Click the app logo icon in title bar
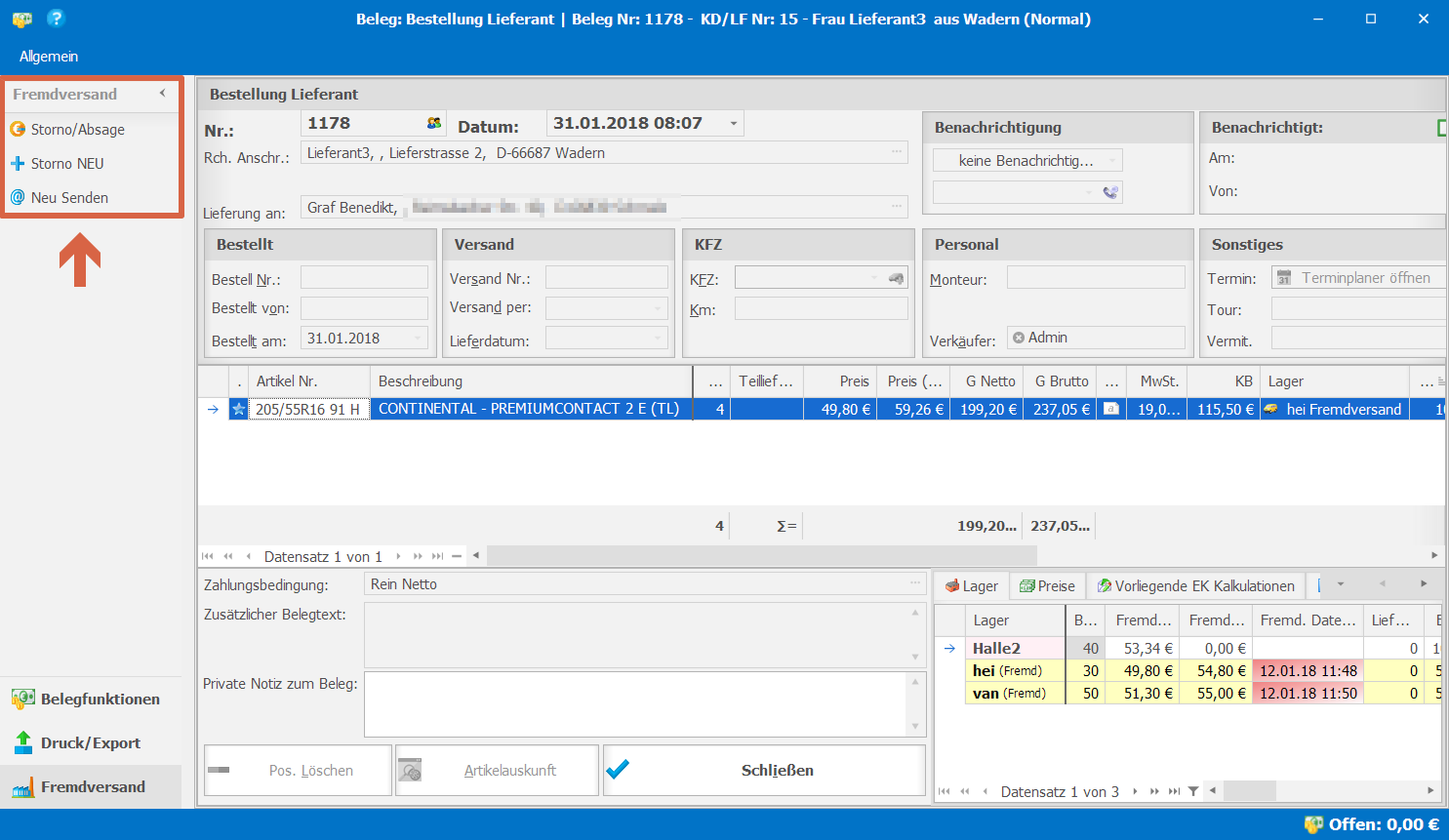 pyautogui.click(x=22, y=19)
